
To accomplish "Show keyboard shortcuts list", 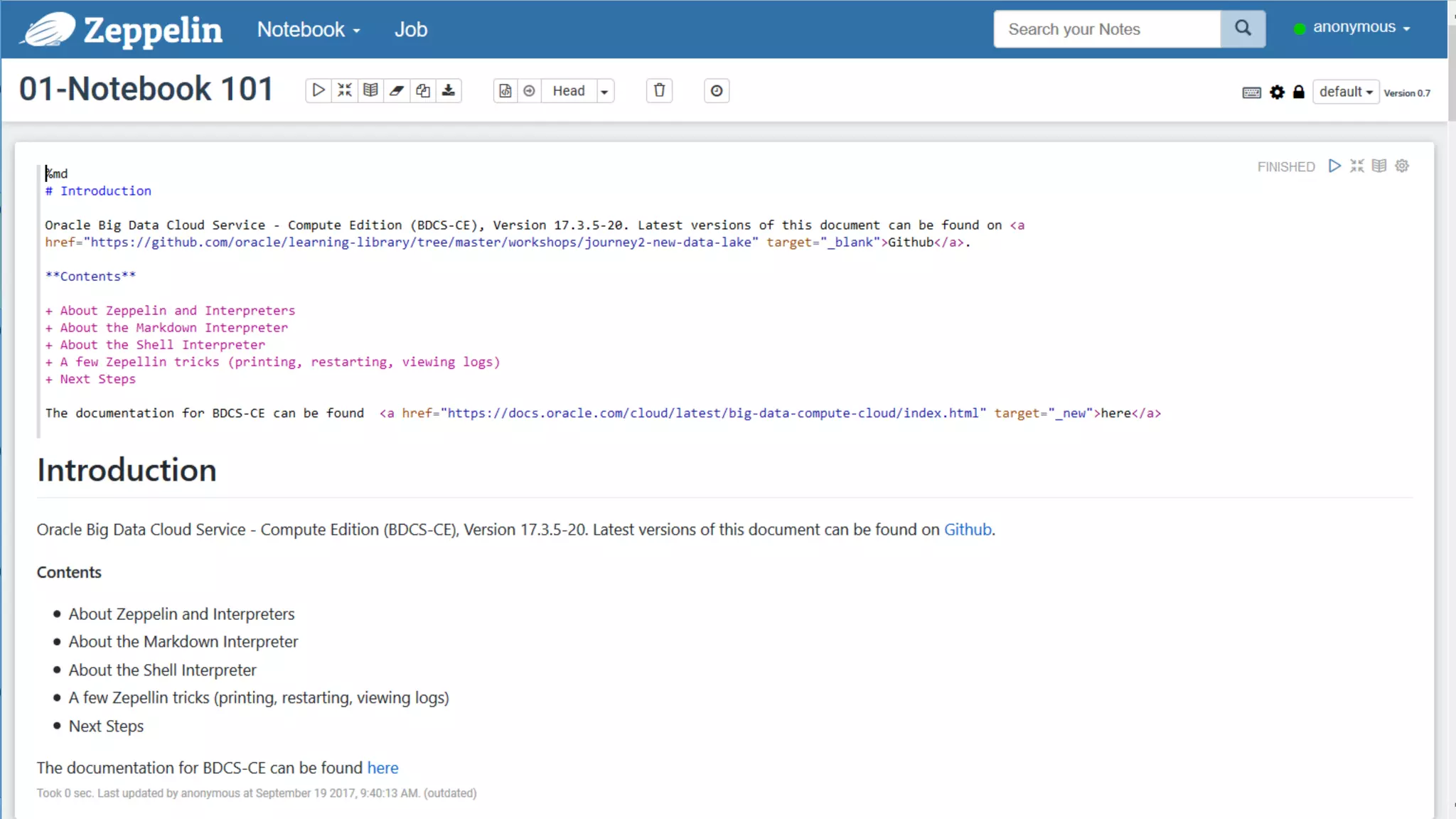I will click(x=1251, y=92).
